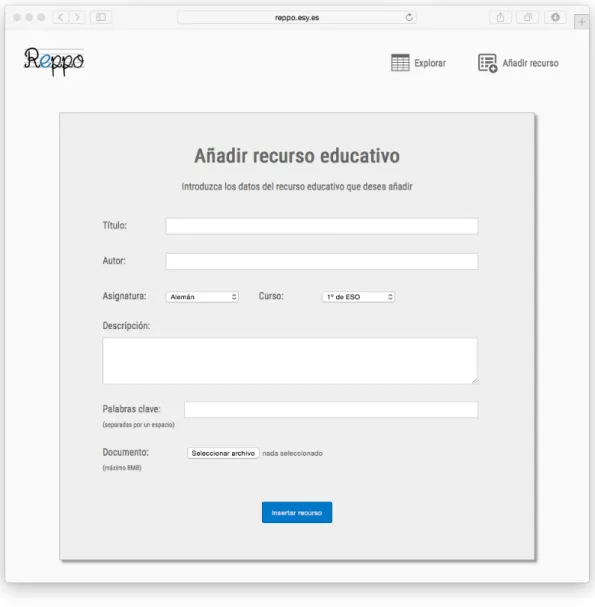
Task: Click the 'nada seleccionado' file status text
Action: [292, 453]
